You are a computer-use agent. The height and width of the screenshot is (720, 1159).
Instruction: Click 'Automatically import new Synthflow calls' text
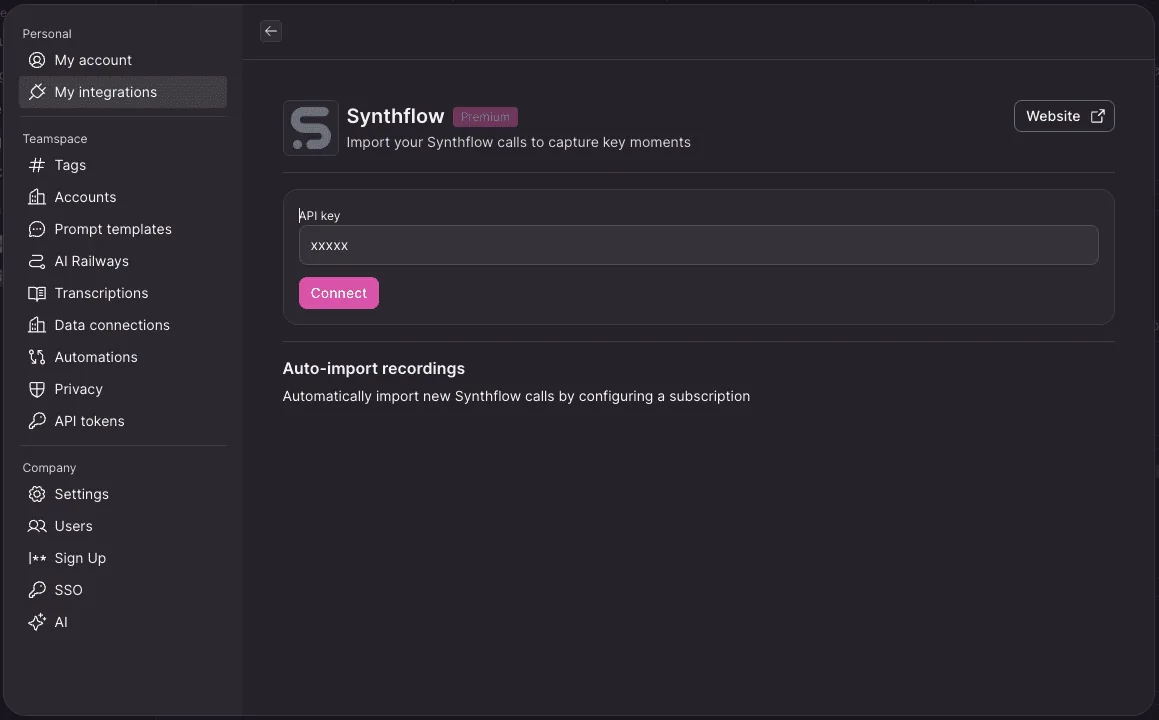point(516,396)
